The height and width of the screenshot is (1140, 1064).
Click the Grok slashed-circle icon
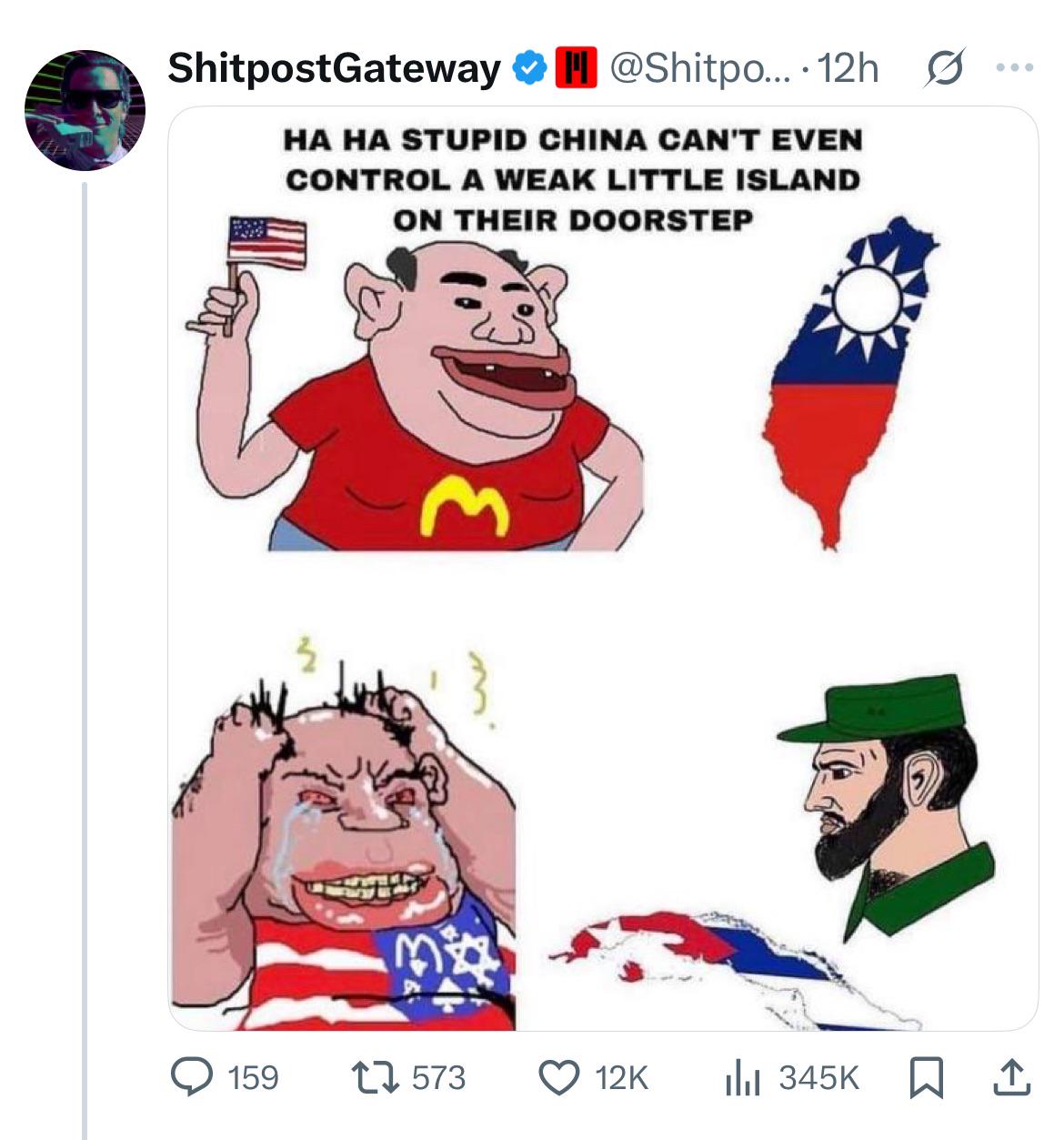[945, 69]
